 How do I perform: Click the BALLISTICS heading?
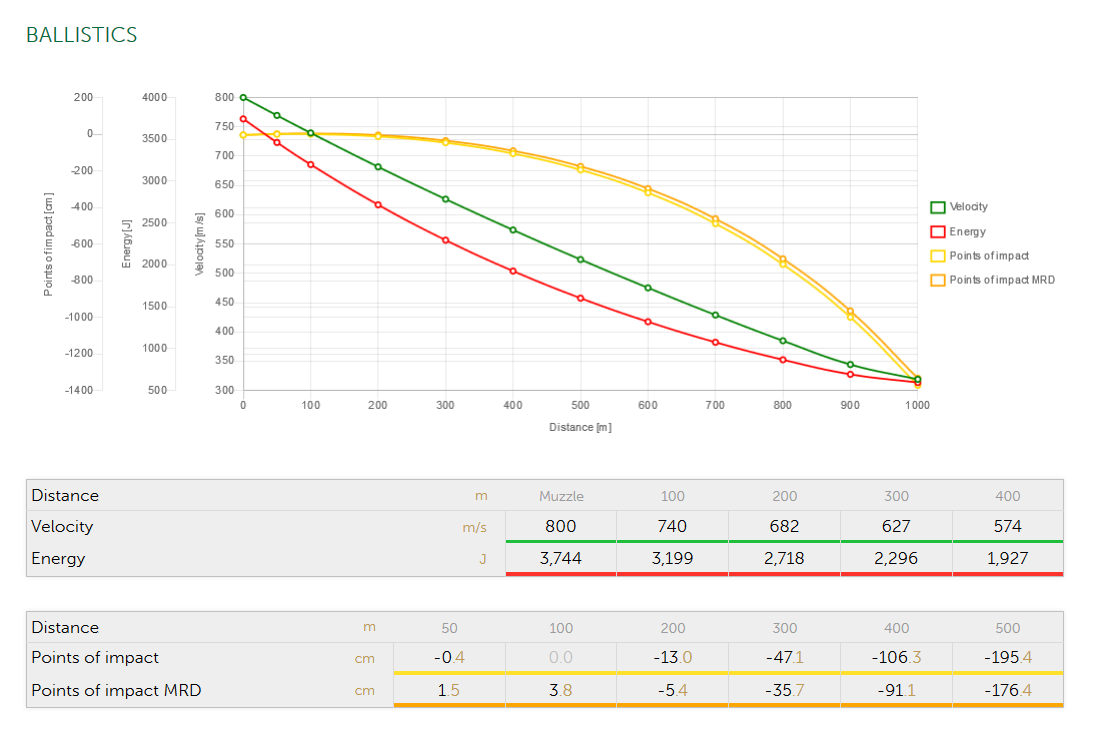(81, 35)
